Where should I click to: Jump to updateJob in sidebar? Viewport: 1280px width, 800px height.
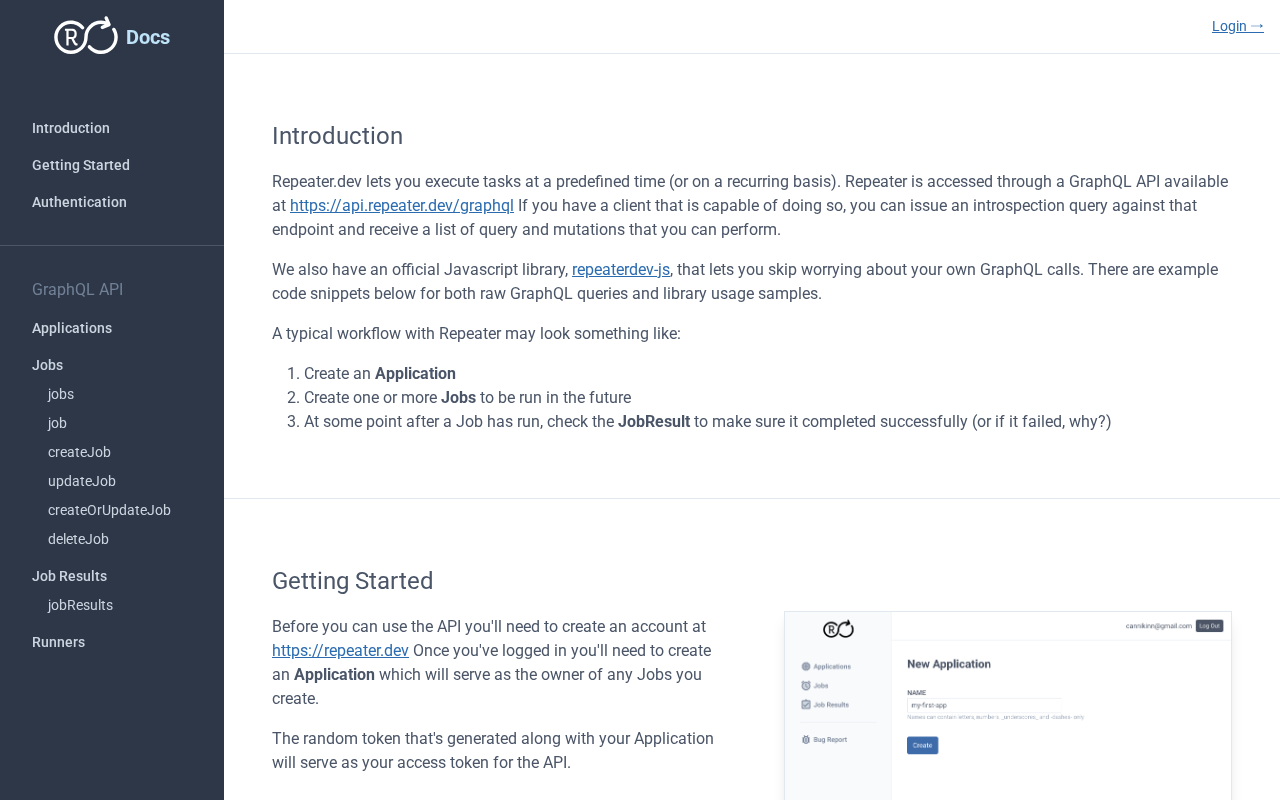82,481
